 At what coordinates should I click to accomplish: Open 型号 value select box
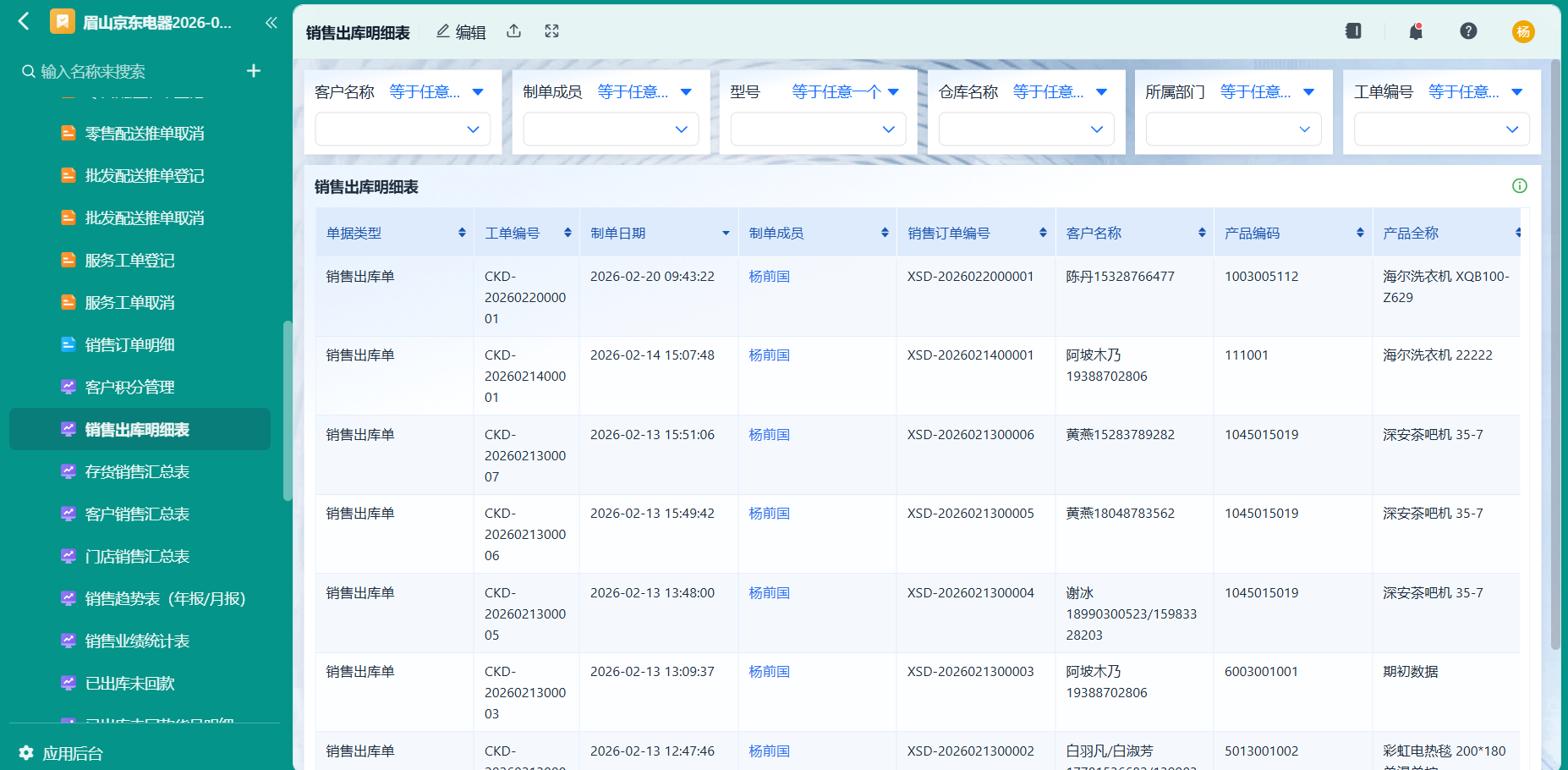point(818,129)
